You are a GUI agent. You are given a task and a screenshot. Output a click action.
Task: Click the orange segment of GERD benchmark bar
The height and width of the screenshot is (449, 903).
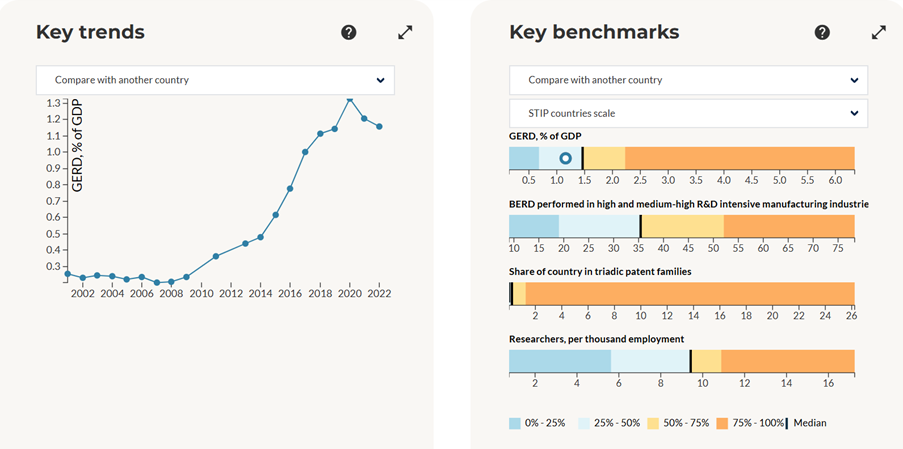pos(740,158)
